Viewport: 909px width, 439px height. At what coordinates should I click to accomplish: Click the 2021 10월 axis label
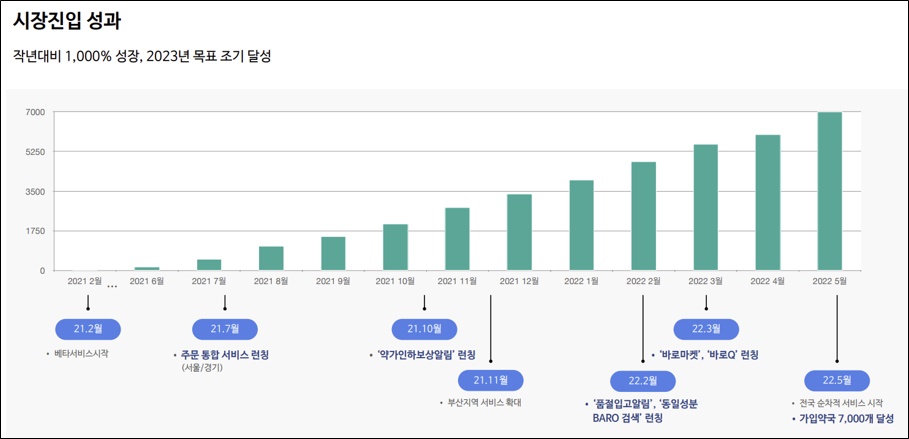(395, 281)
